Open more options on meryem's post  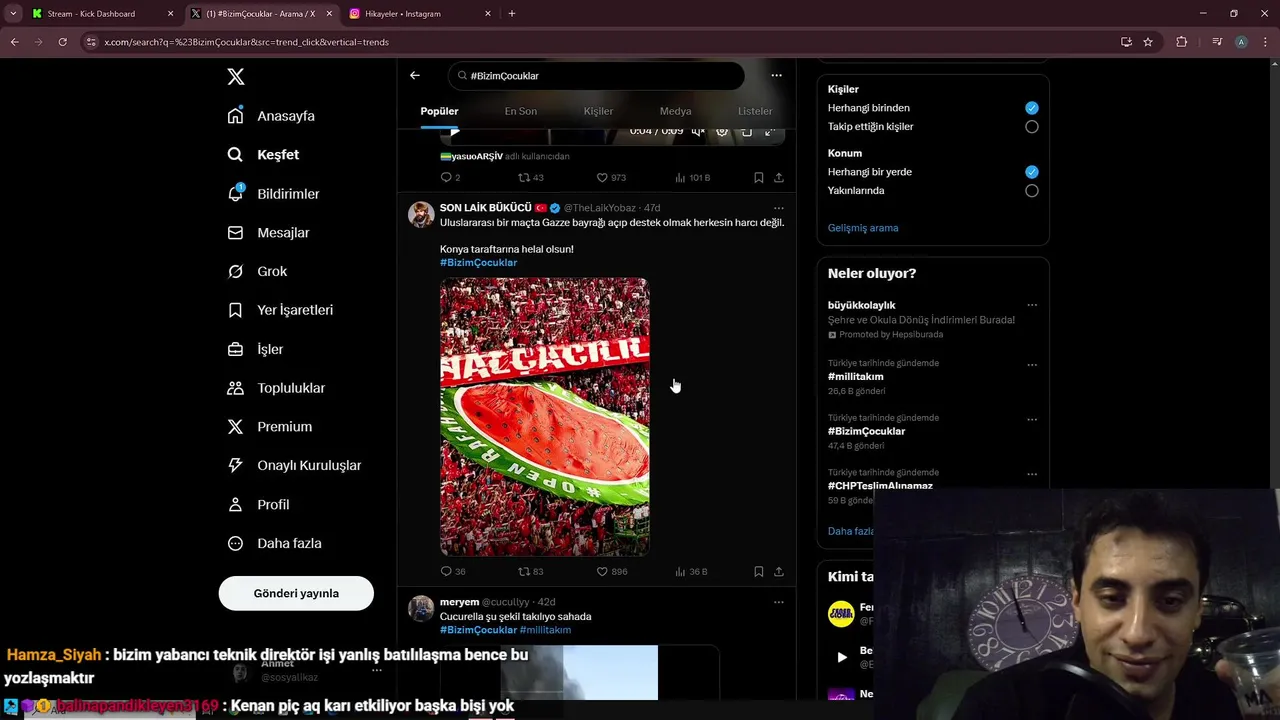[778, 602]
